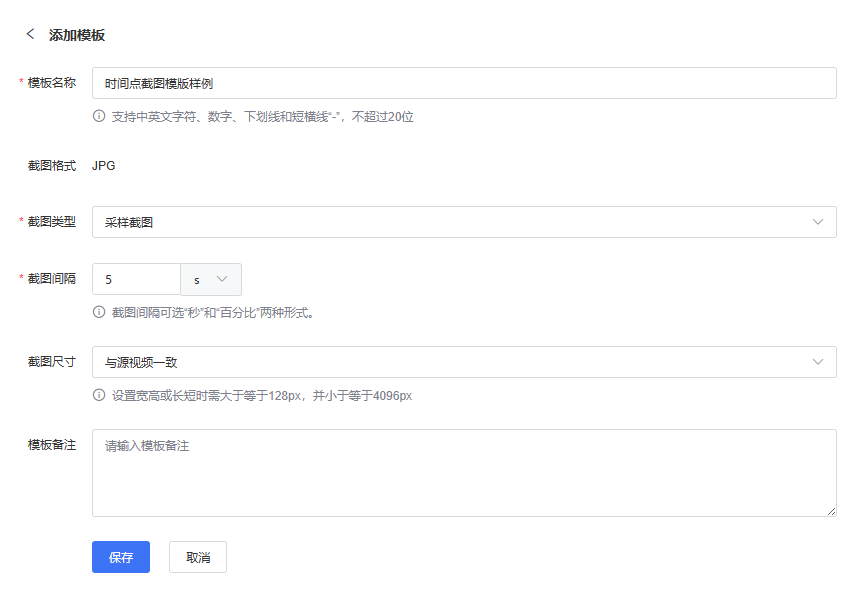Open the 截图尺寸 dropdown showing 与源视频一致

point(450,362)
